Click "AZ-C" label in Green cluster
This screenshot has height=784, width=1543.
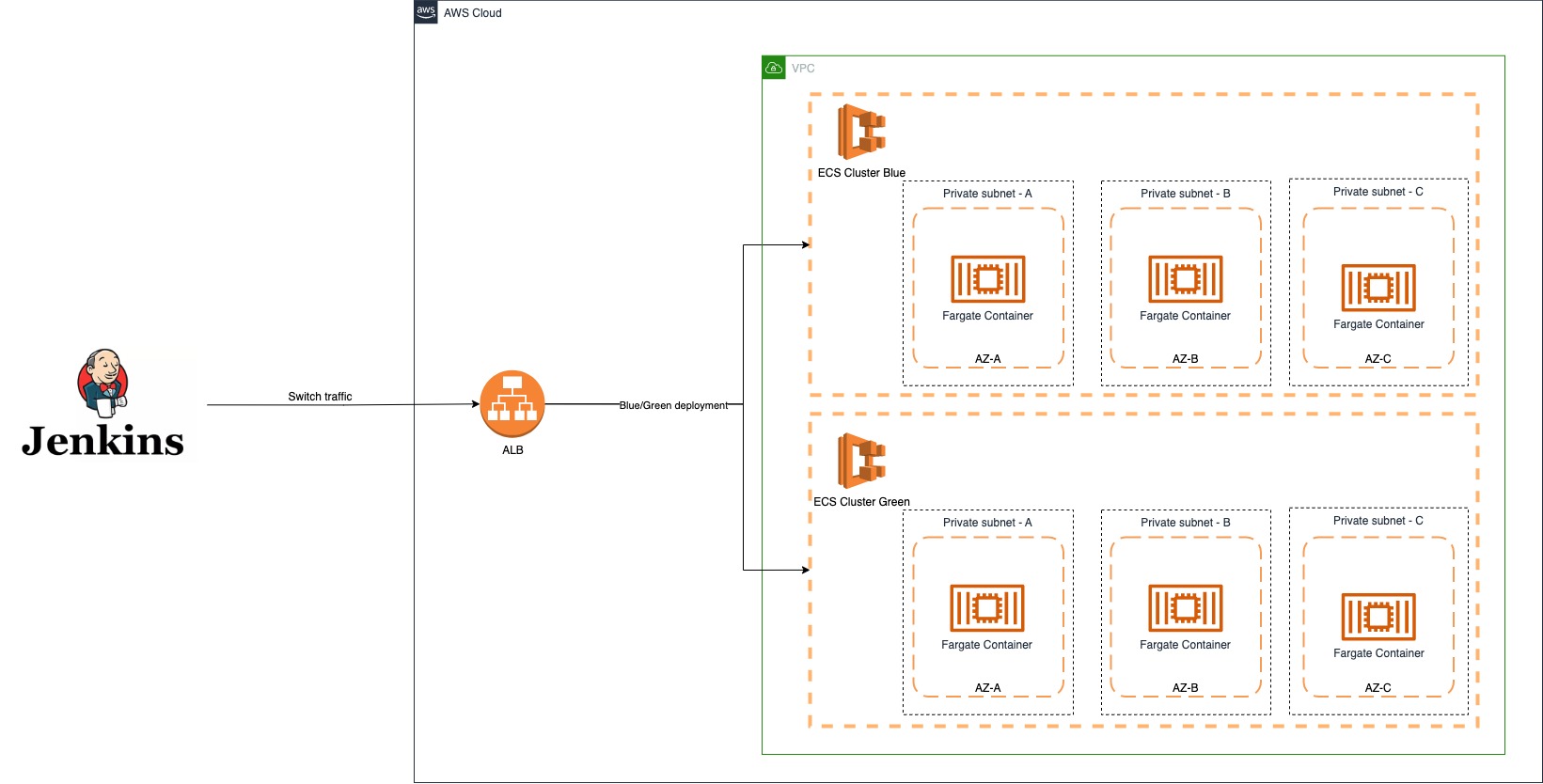(x=1378, y=688)
